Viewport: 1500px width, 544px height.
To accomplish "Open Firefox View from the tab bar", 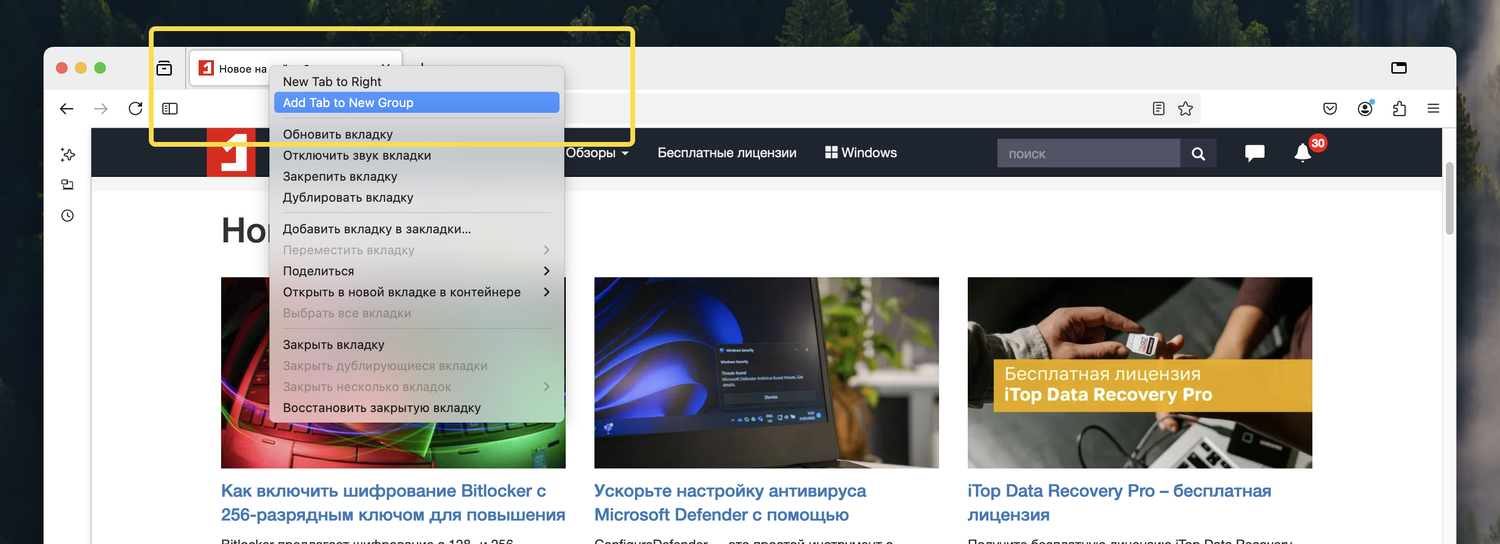I will click(164, 68).
